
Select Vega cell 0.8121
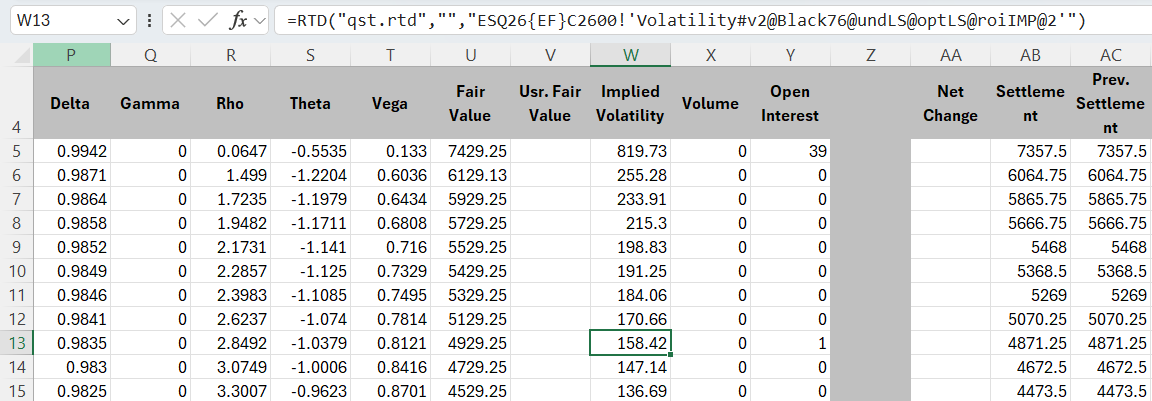[x=390, y=343]
